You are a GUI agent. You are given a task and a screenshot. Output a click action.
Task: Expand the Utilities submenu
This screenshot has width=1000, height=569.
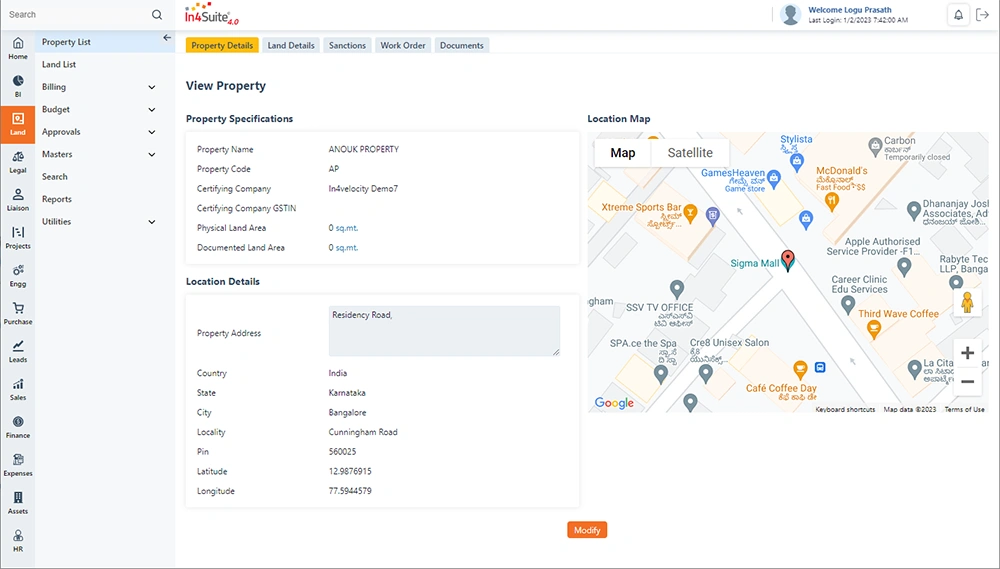click(152, 222)
